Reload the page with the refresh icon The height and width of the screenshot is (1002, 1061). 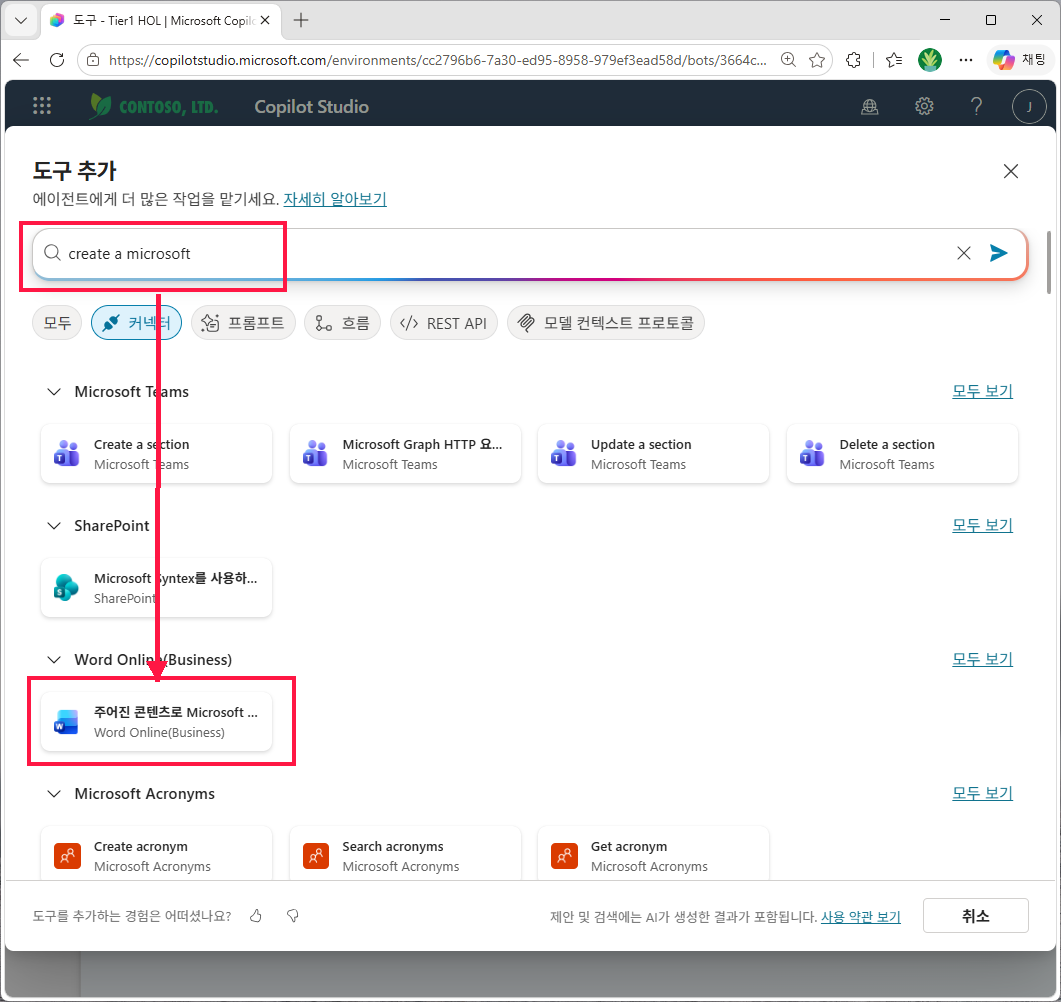(x=58, y=60)
